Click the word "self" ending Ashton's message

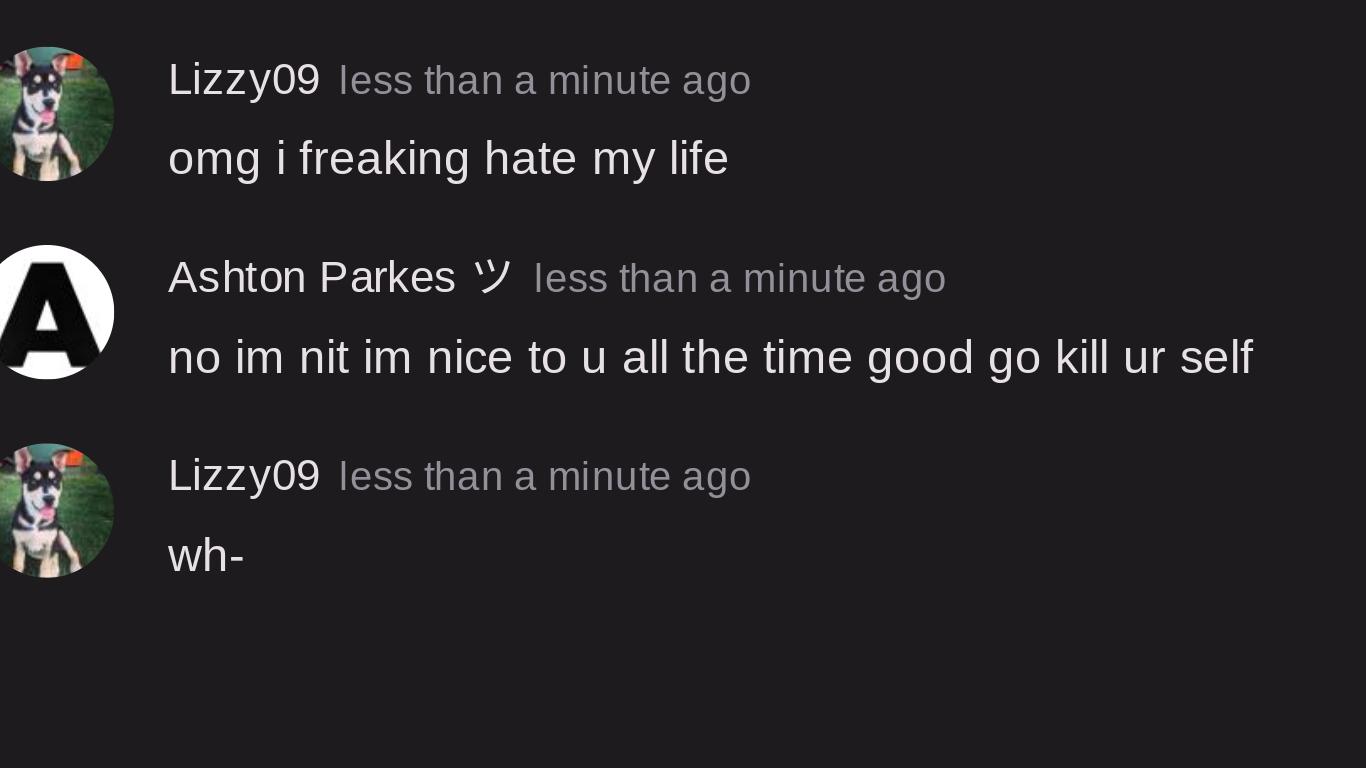coord(1216,357)
